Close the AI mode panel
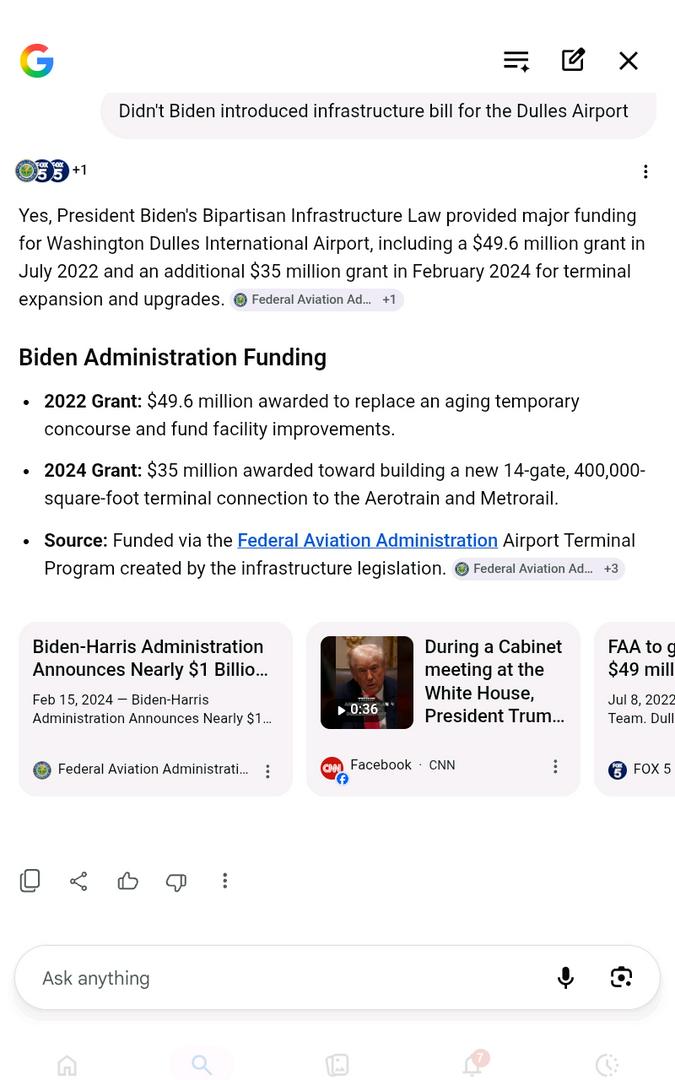This screenshot has width=675, height=1080. (628, 61)
